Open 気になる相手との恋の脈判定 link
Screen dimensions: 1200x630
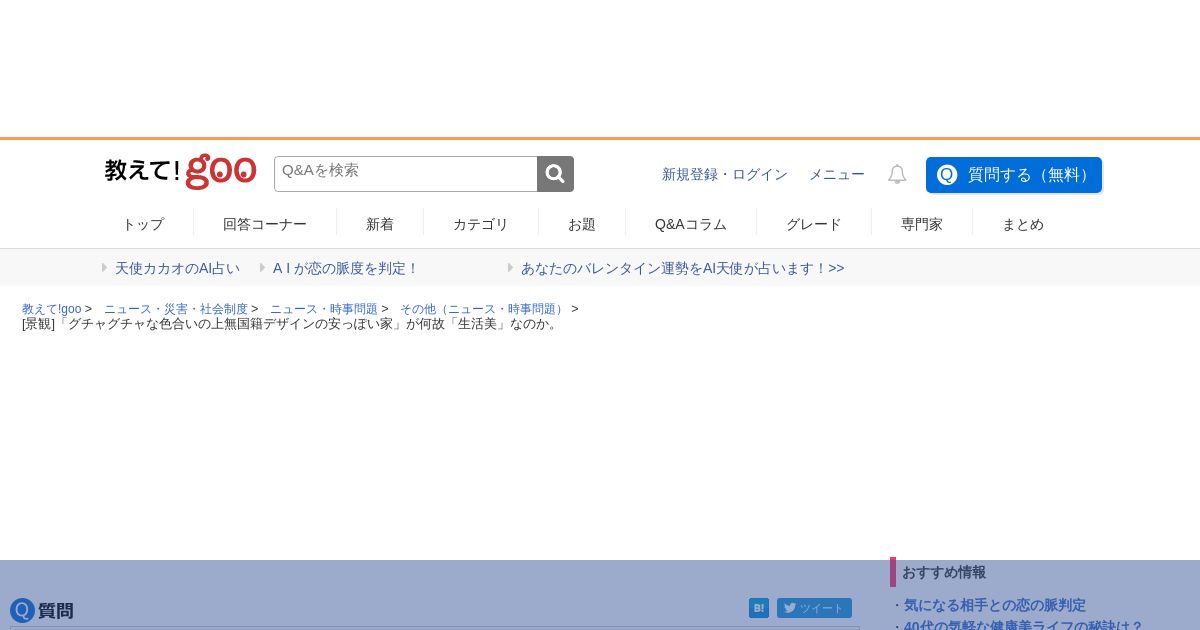995,605
